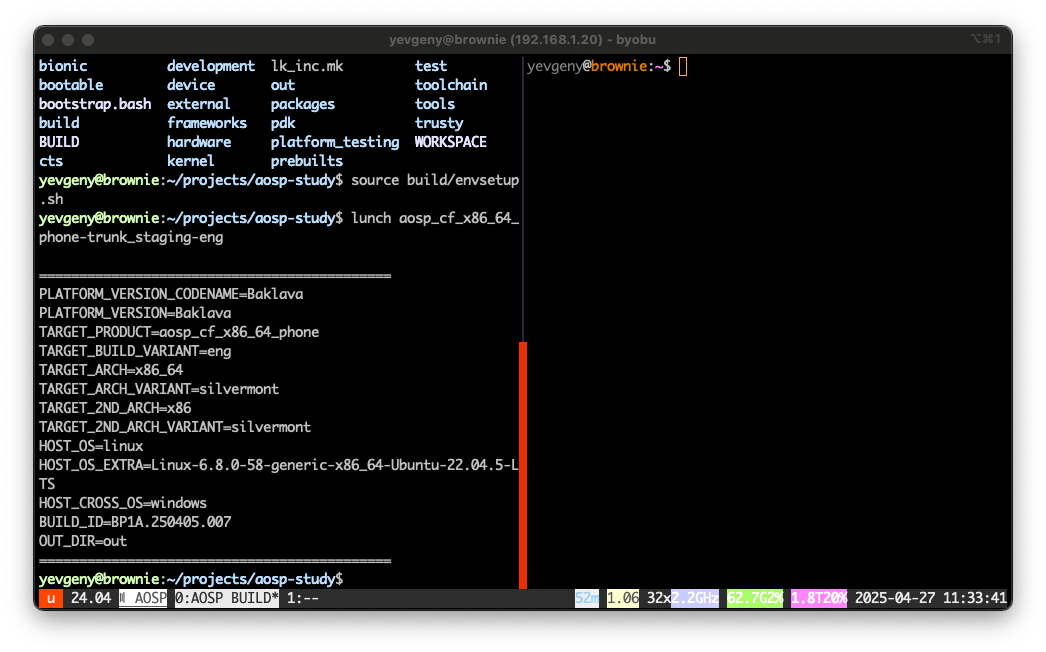
Task: Click the 'hardware' directory name
Action: click(199, 142)
